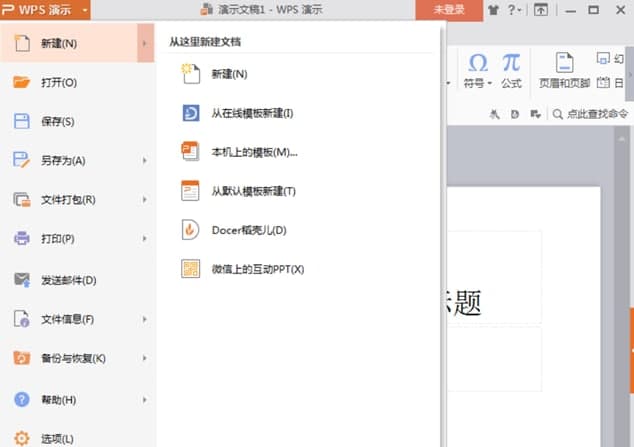This screenshot has height=447, width=634.
Task: Create from online templates (从在线模板新建)
Action: (252, 113)
